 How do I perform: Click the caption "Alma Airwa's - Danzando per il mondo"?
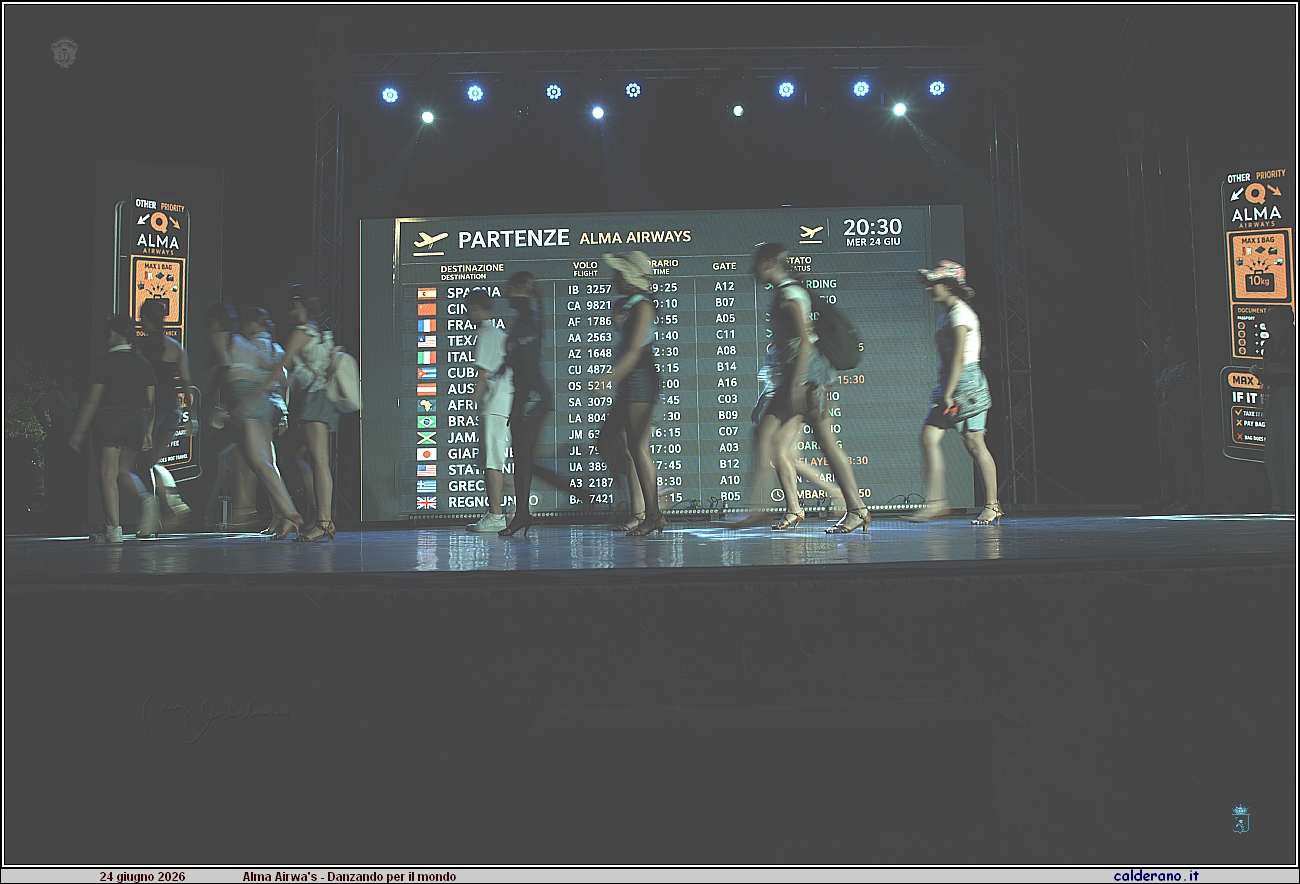click(349, 877)
